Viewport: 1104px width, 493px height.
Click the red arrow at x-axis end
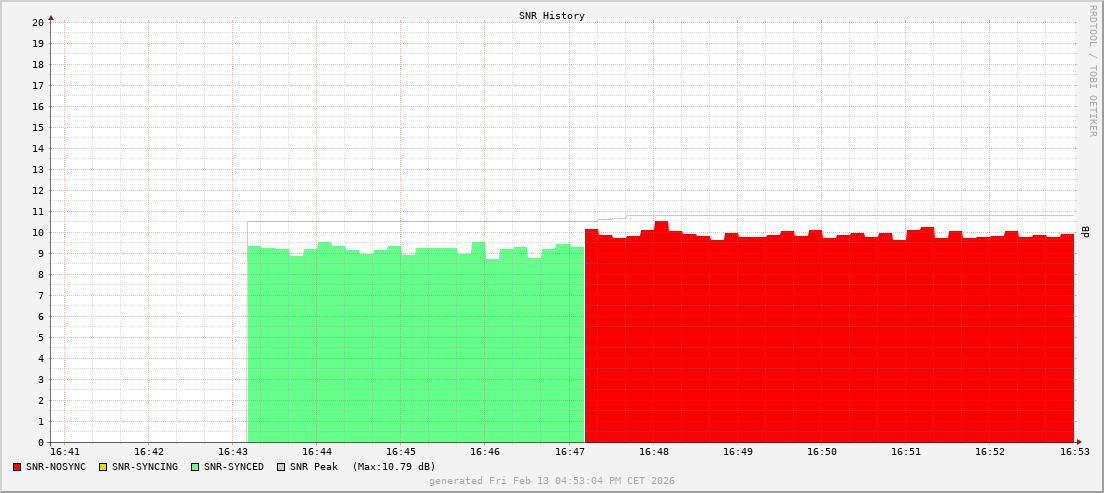tap(1079, 442)
